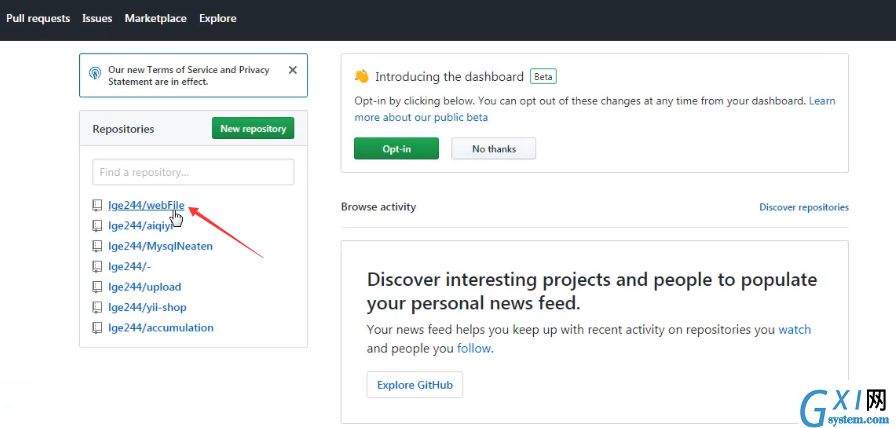Dismiss the Terms of Service notice
The height and width of the screenshot is (428, 896).
click(x=293, y=70)
